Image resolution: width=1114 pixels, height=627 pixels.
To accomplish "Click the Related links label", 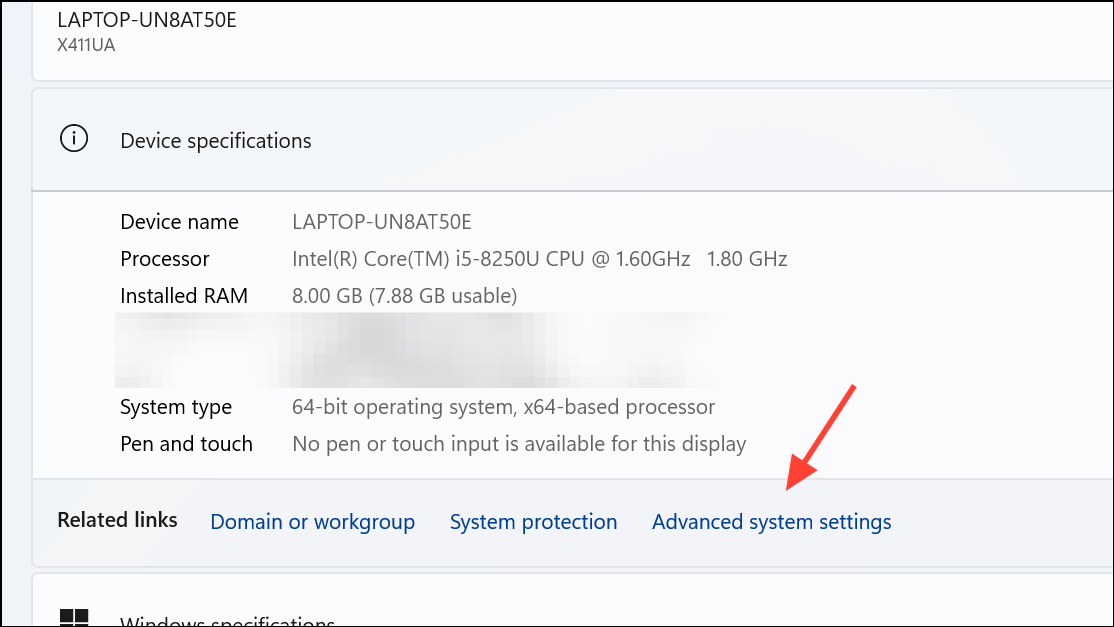I will coord(117,519).
